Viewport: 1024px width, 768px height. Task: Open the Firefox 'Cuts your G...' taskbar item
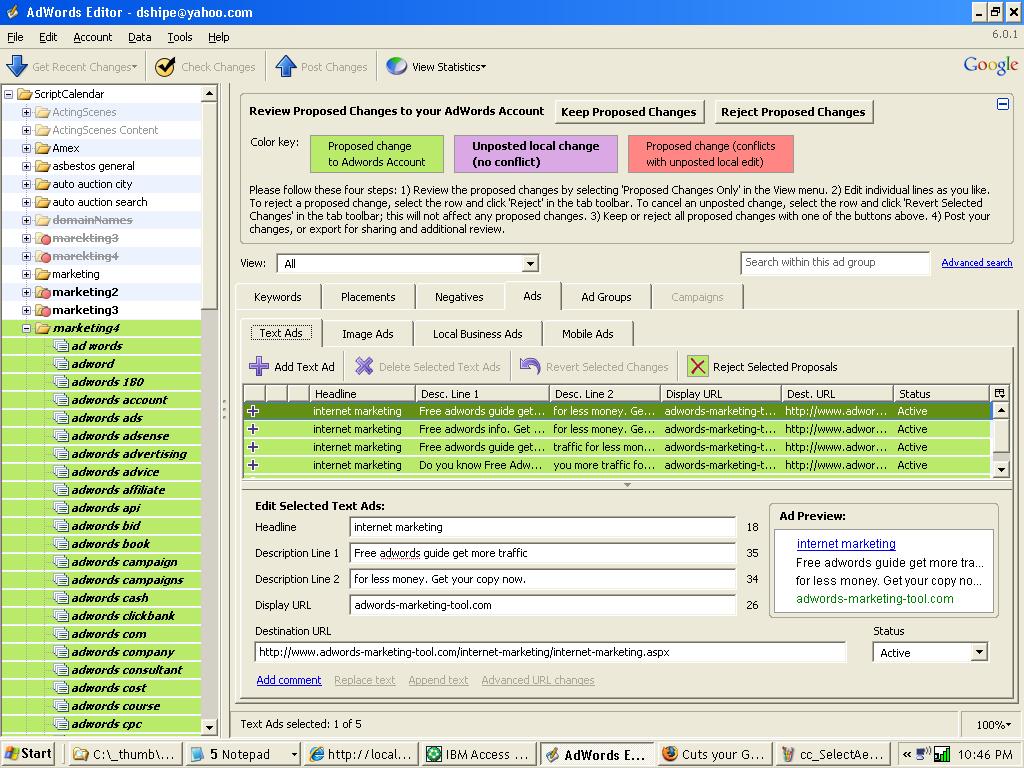point(714,754)
